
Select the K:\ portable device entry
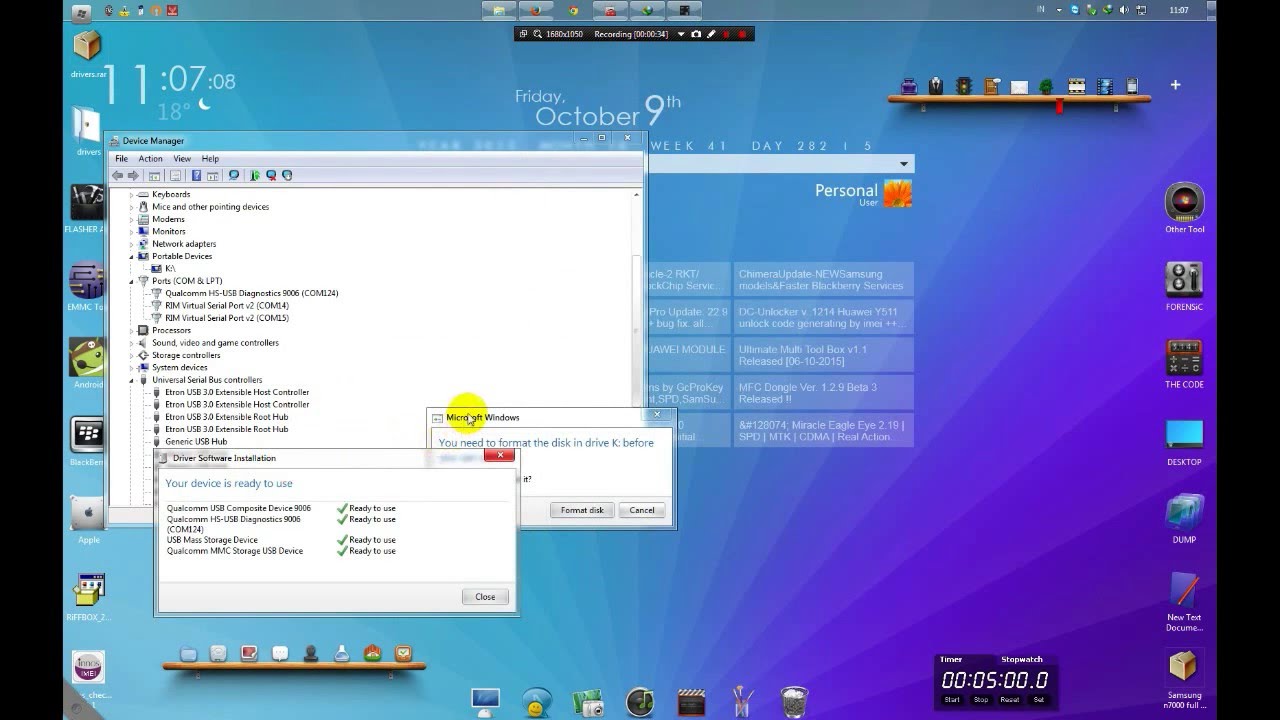point(170,268)
